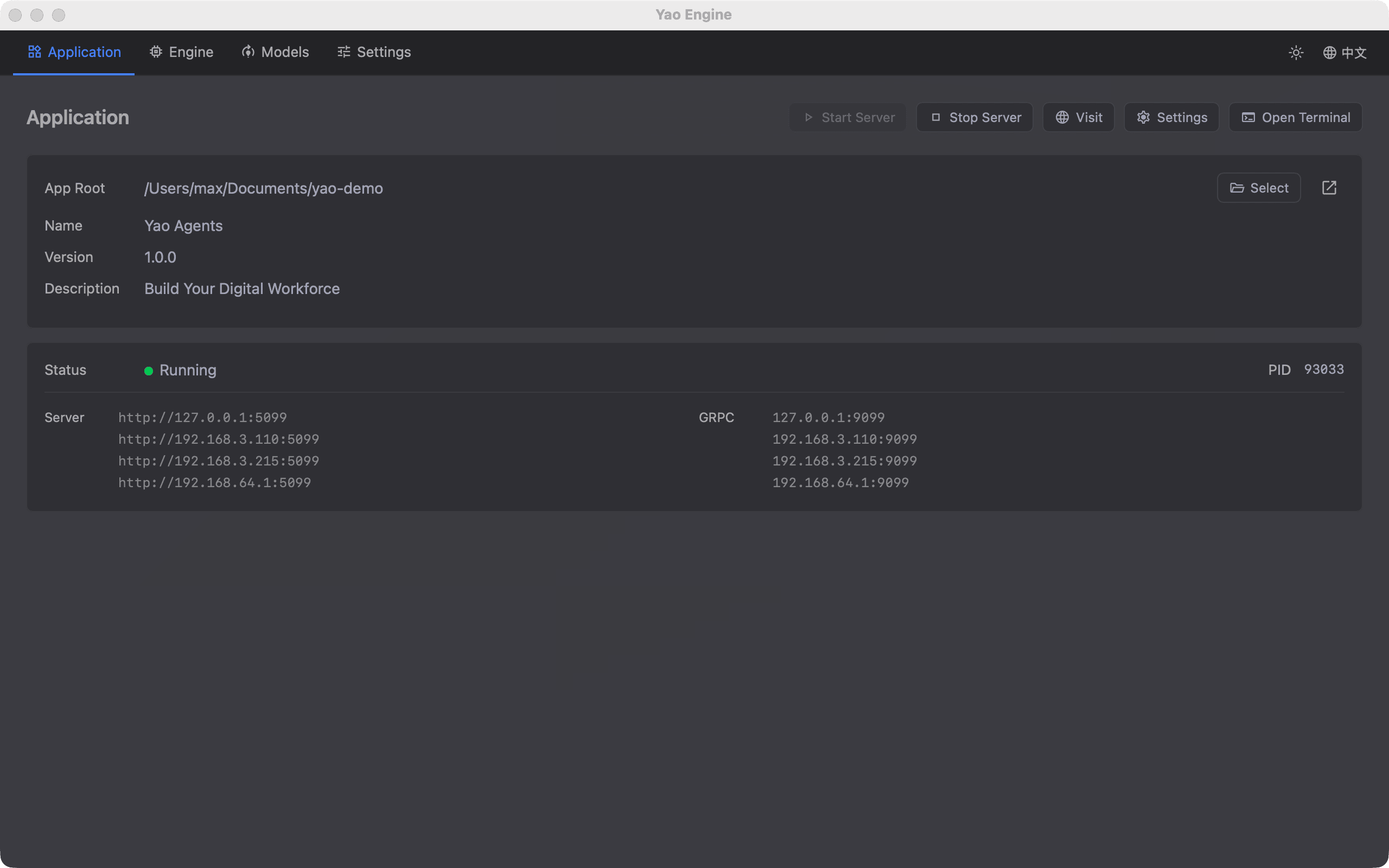The image size is (1389, 868).
Task: Toggle light theme with the sun icon
Action: pyautogui.click(x=1296, y=53)
